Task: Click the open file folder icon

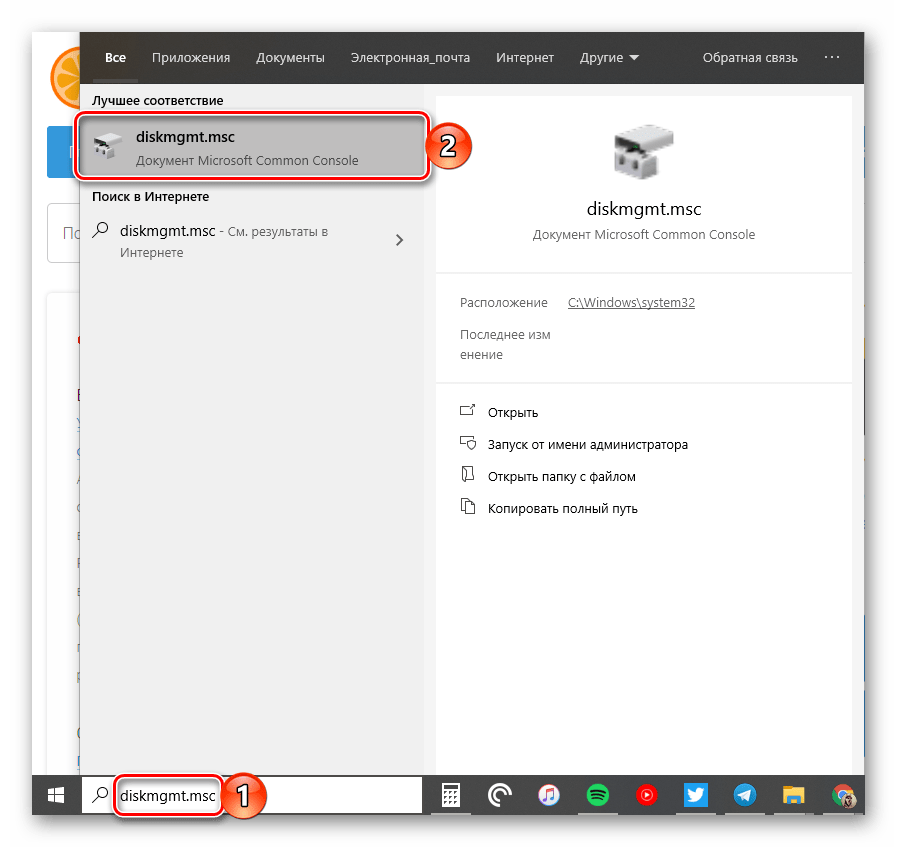Action: pos(467,474)
